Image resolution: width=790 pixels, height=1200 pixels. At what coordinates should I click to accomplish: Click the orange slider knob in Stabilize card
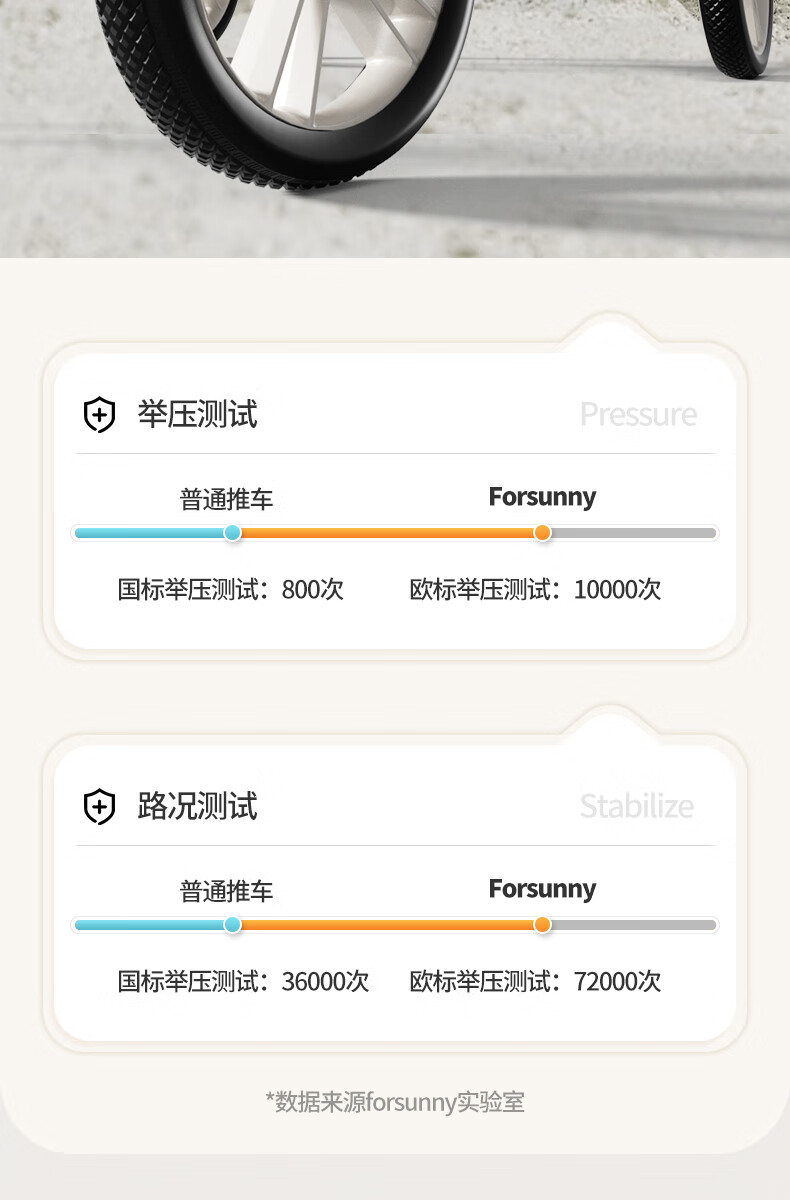point(542,924)
